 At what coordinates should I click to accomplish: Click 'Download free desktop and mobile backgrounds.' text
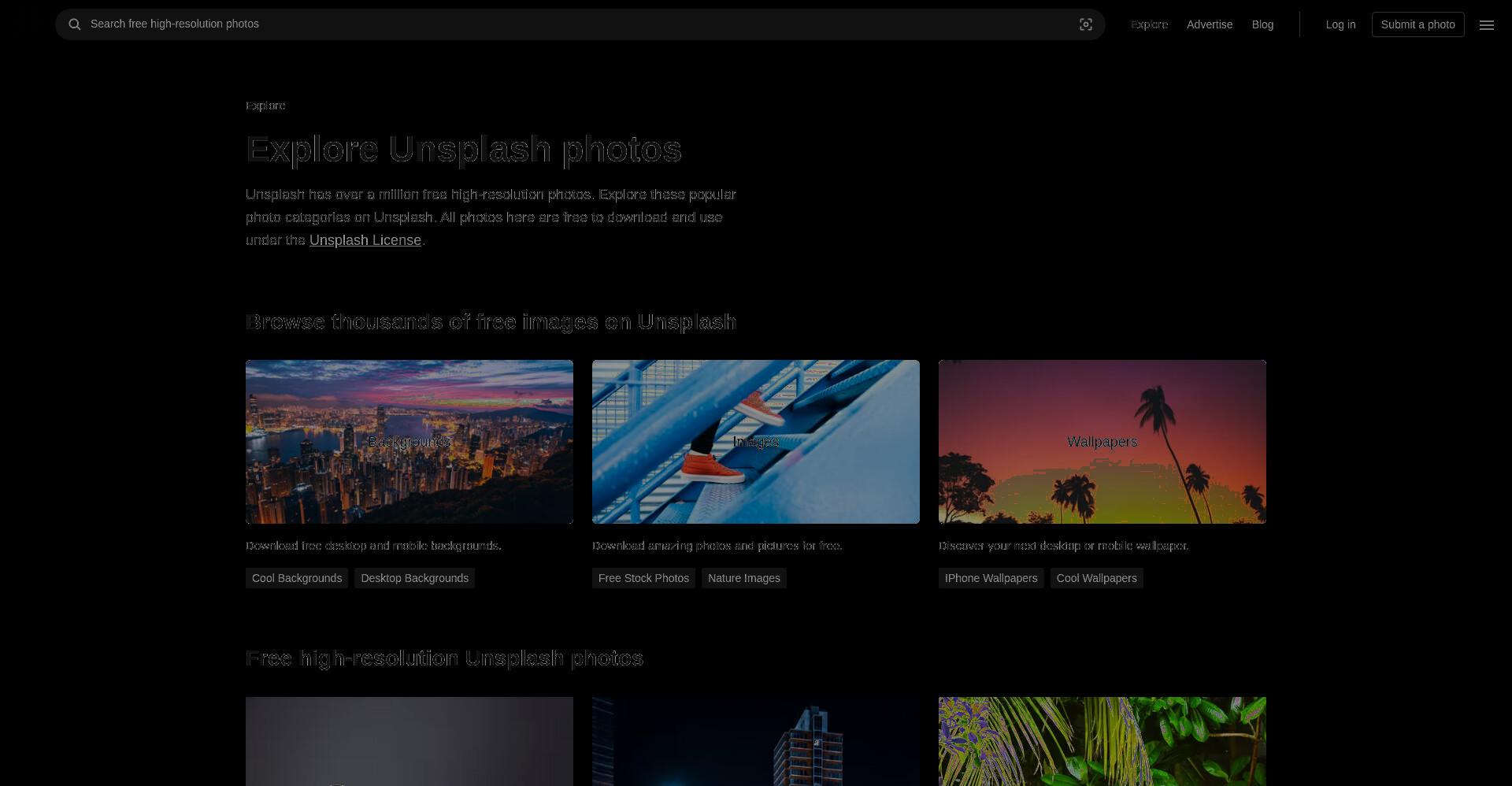click(x=373, y=546)
